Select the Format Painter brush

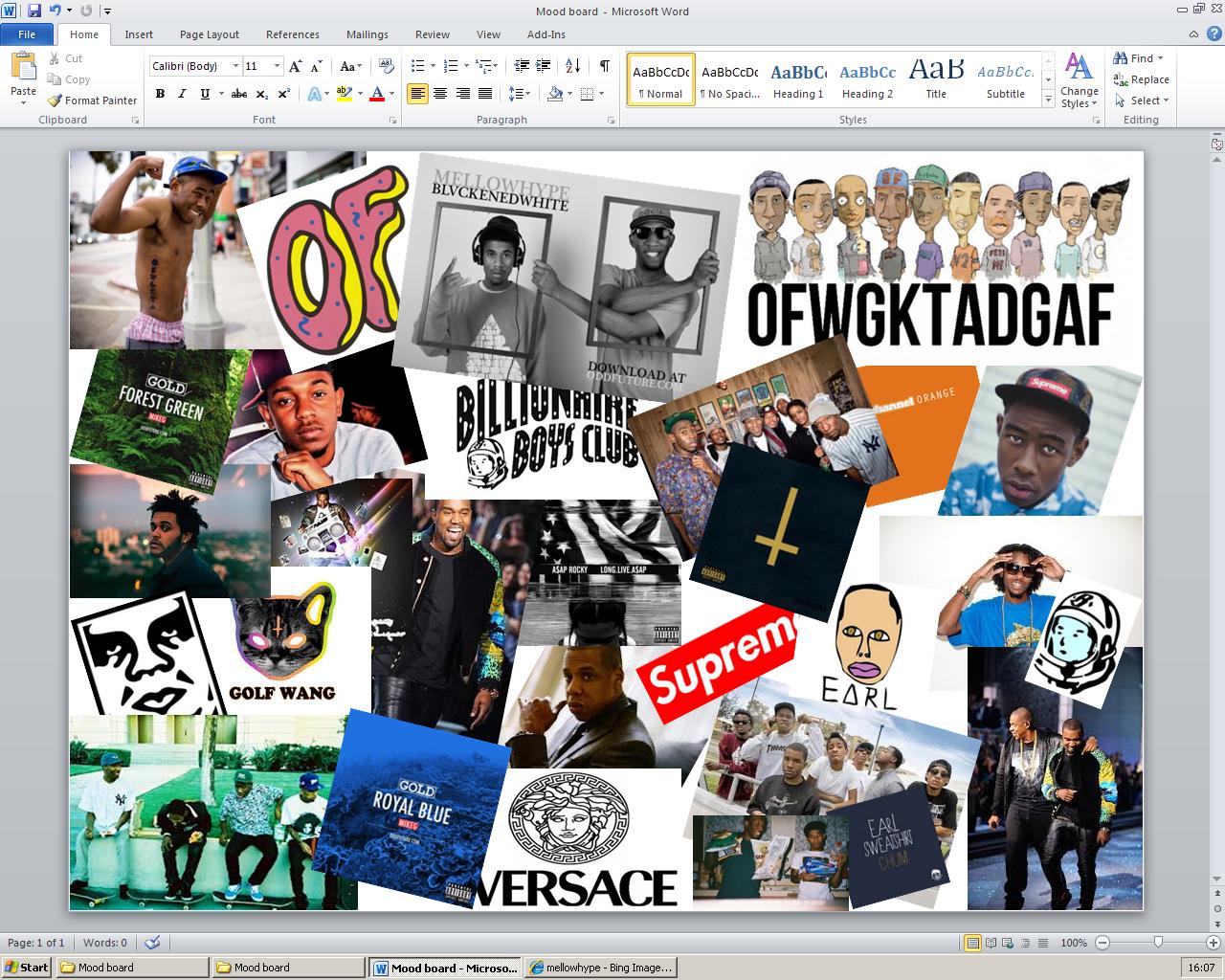pyautogui.click(x=55, y=100)
